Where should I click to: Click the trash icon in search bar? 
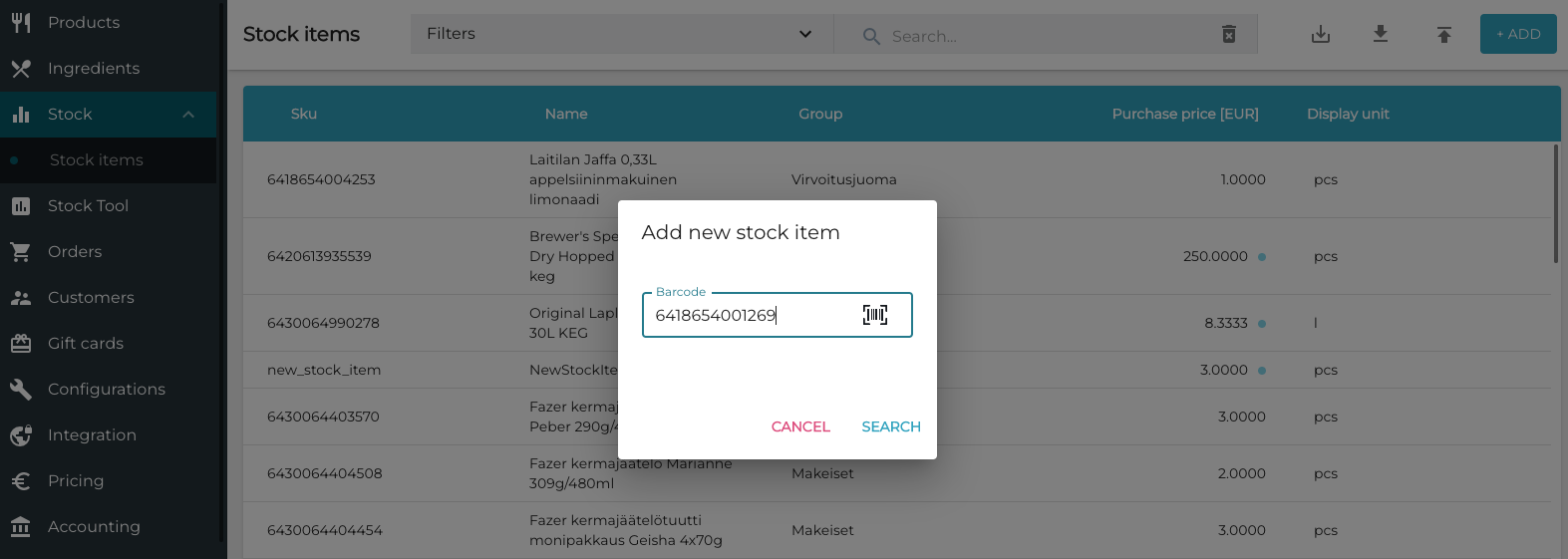(1229, 35)
